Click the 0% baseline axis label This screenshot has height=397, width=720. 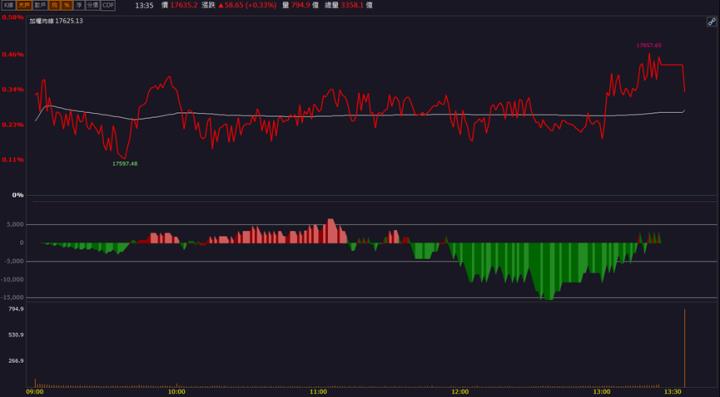pos(18,195)
